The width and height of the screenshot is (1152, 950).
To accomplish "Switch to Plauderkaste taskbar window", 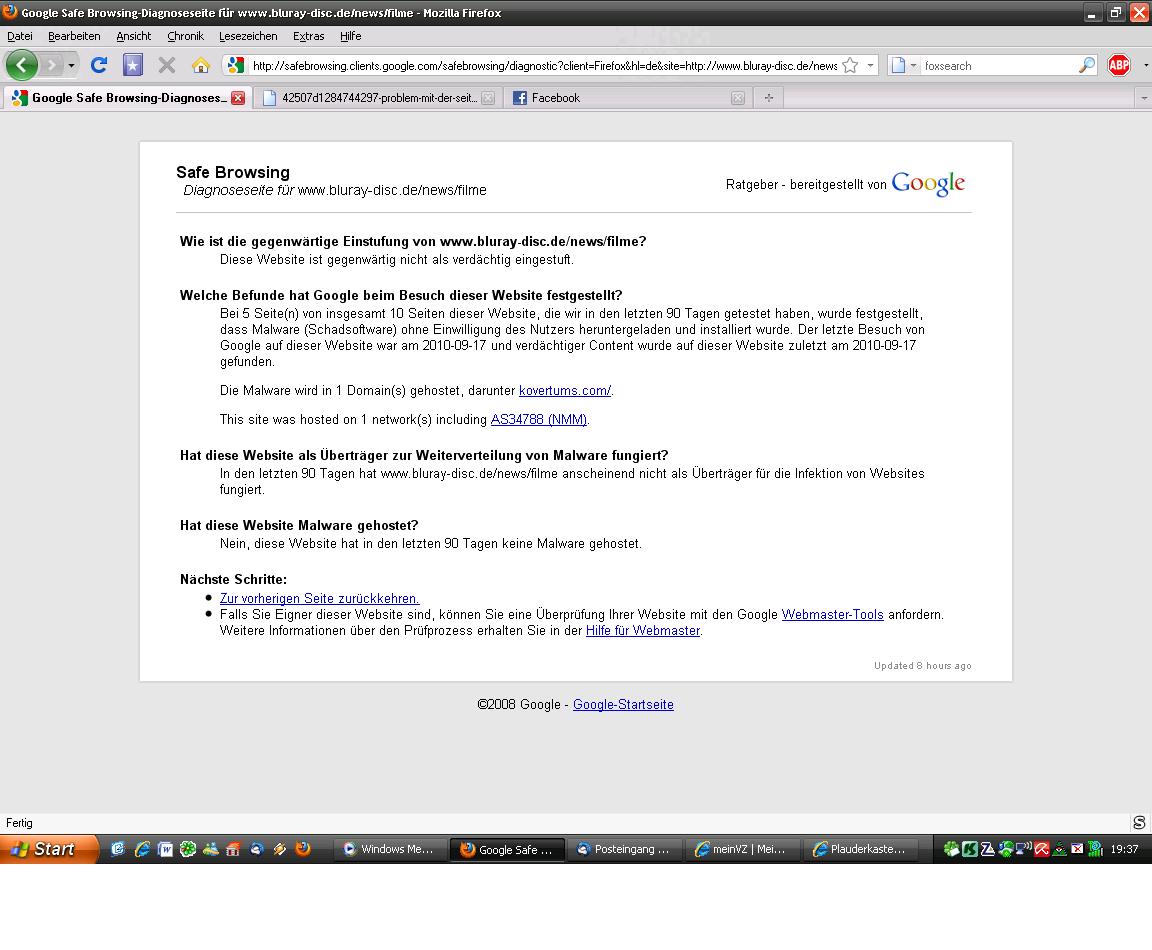I will (x=859, y=849).
